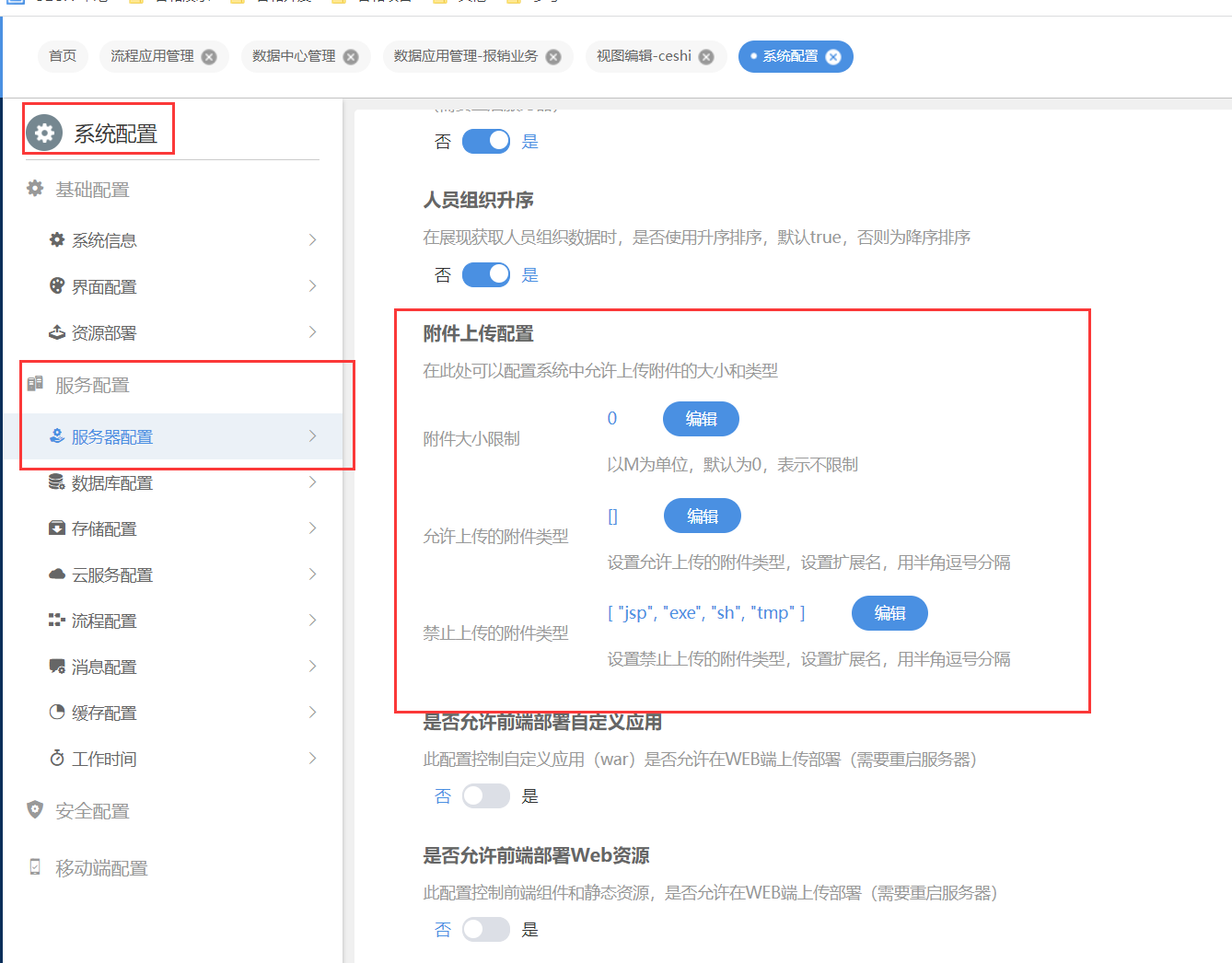Screen dimensions: 1232x963
Task: Click the 资源部署 upload icon
Action: (57, 331)
